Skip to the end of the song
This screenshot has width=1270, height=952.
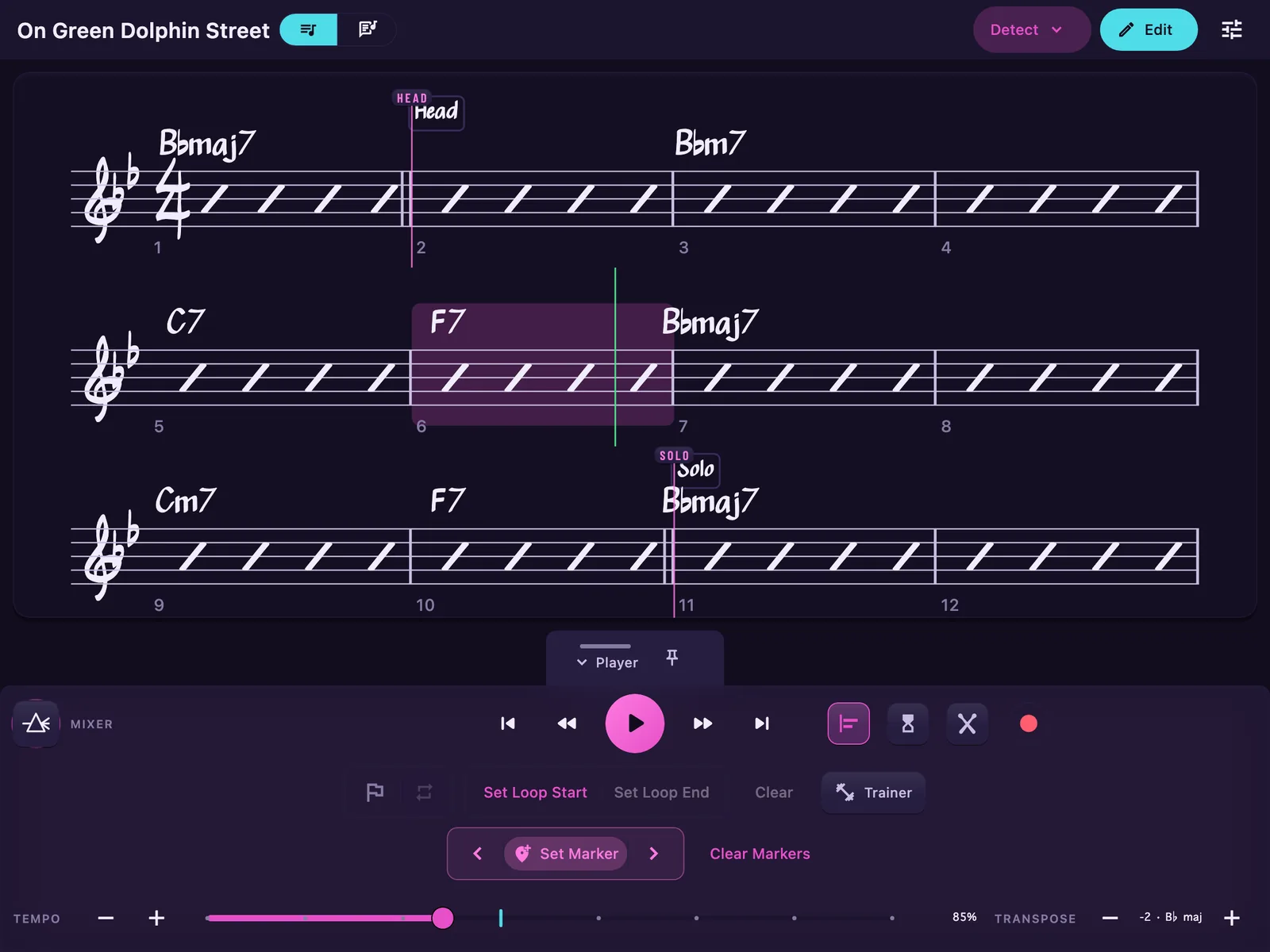[x=762, y=724]
